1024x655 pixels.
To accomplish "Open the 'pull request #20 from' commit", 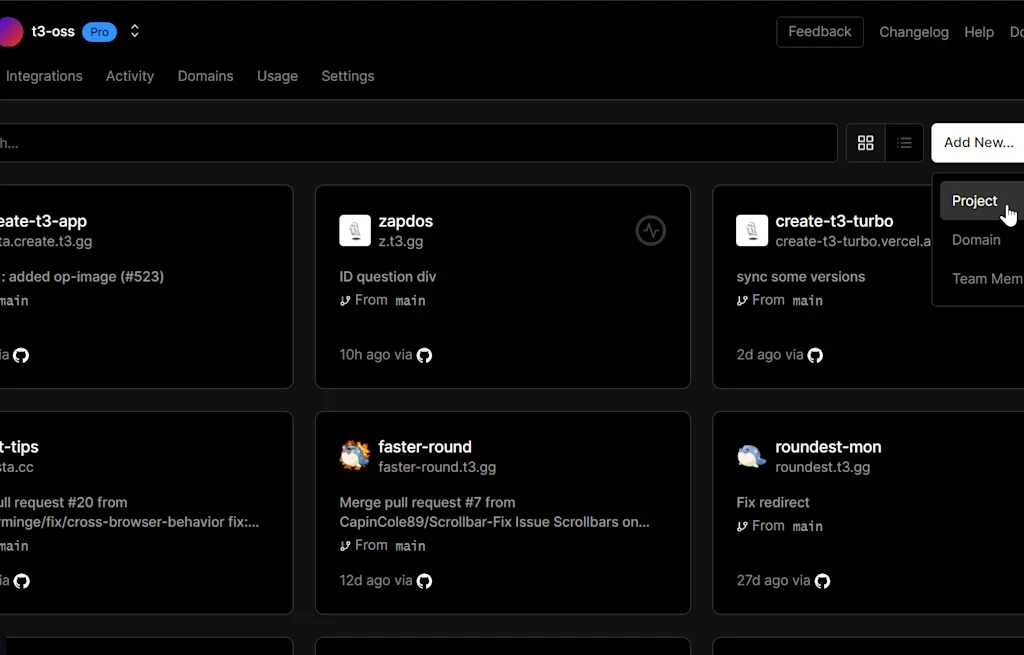I will [129, 512].
